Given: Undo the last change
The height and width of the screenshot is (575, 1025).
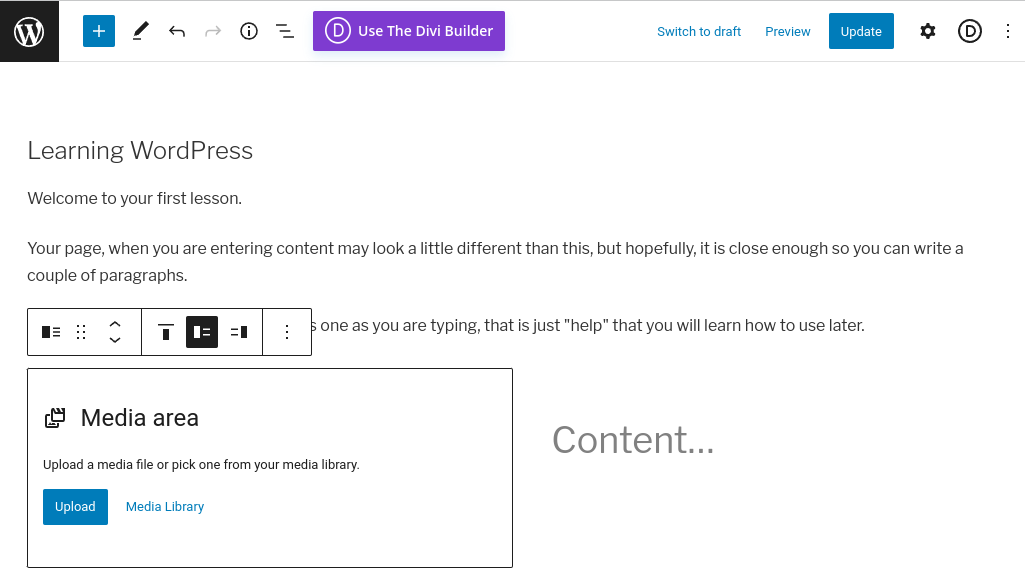Looking at the screenshot, I should click(176, 31).
